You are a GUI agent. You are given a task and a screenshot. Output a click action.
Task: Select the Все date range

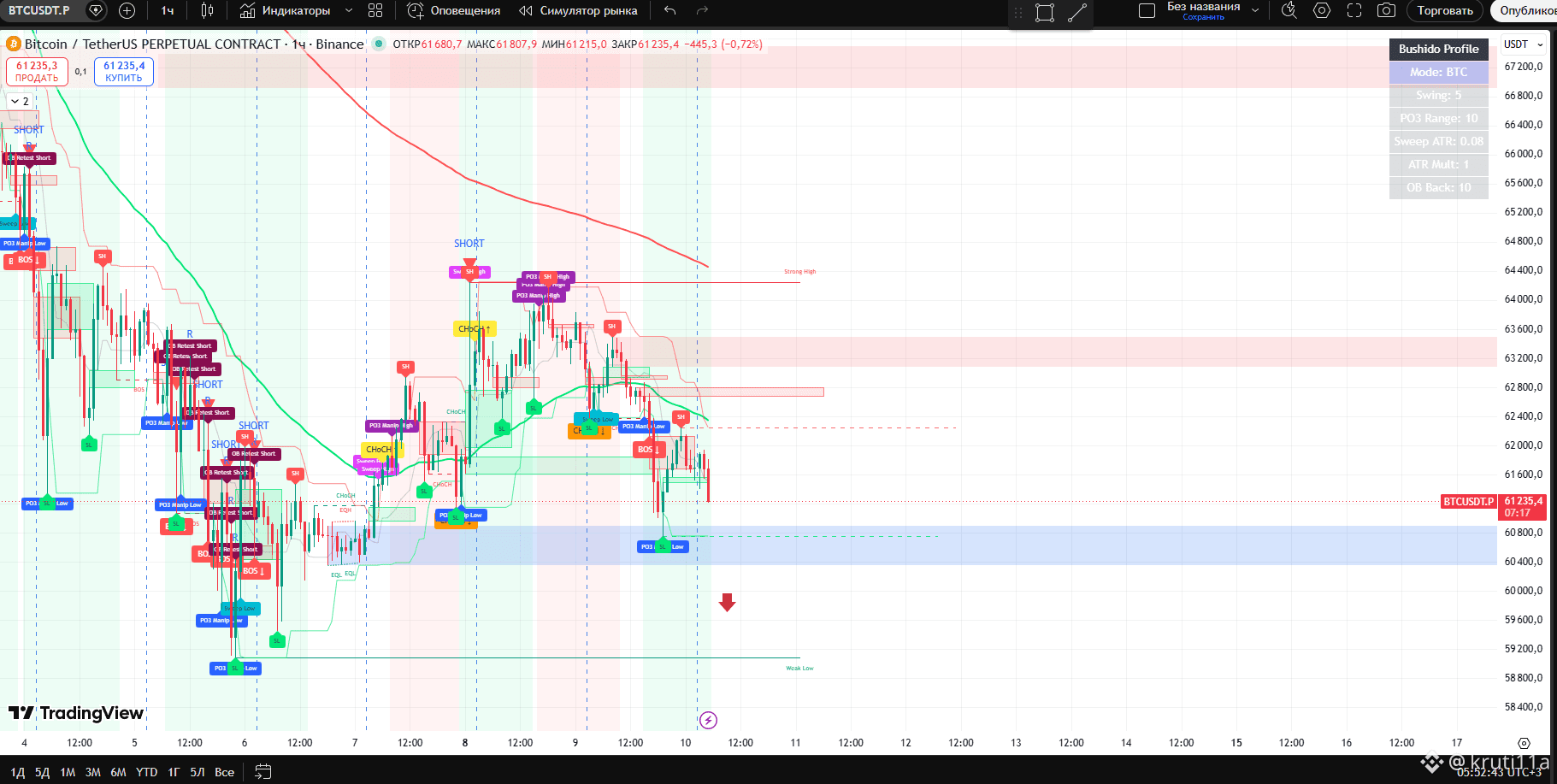[224, 772]
